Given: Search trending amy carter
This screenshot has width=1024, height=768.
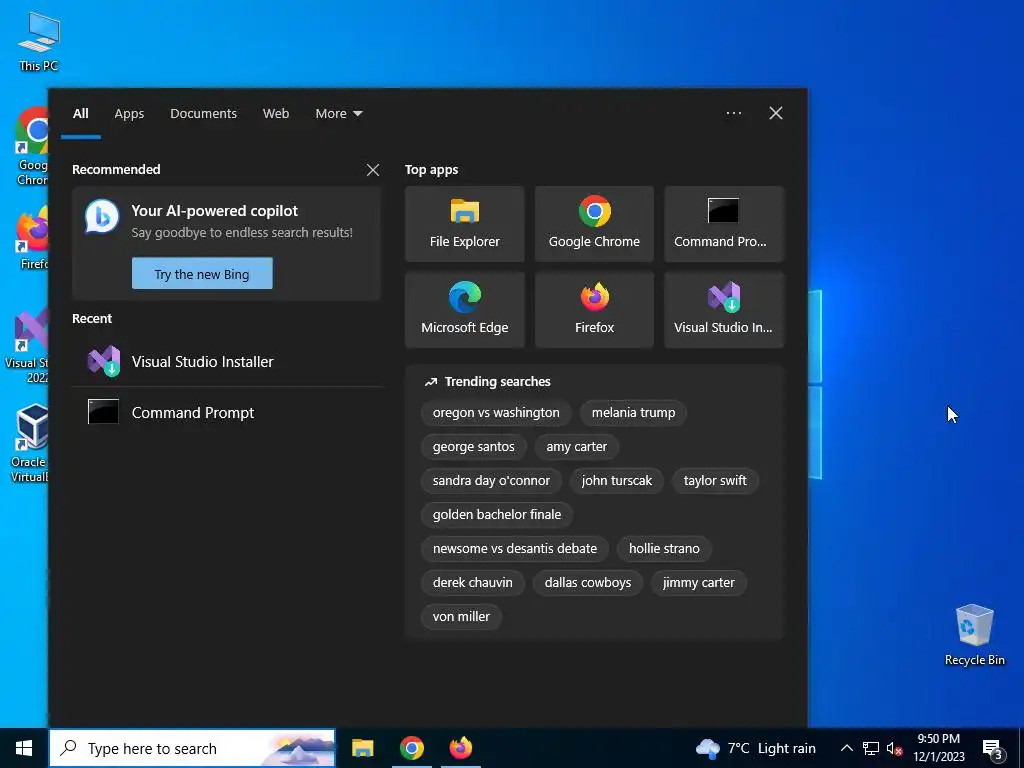Looking at the screenshot, I should [576, 447].
